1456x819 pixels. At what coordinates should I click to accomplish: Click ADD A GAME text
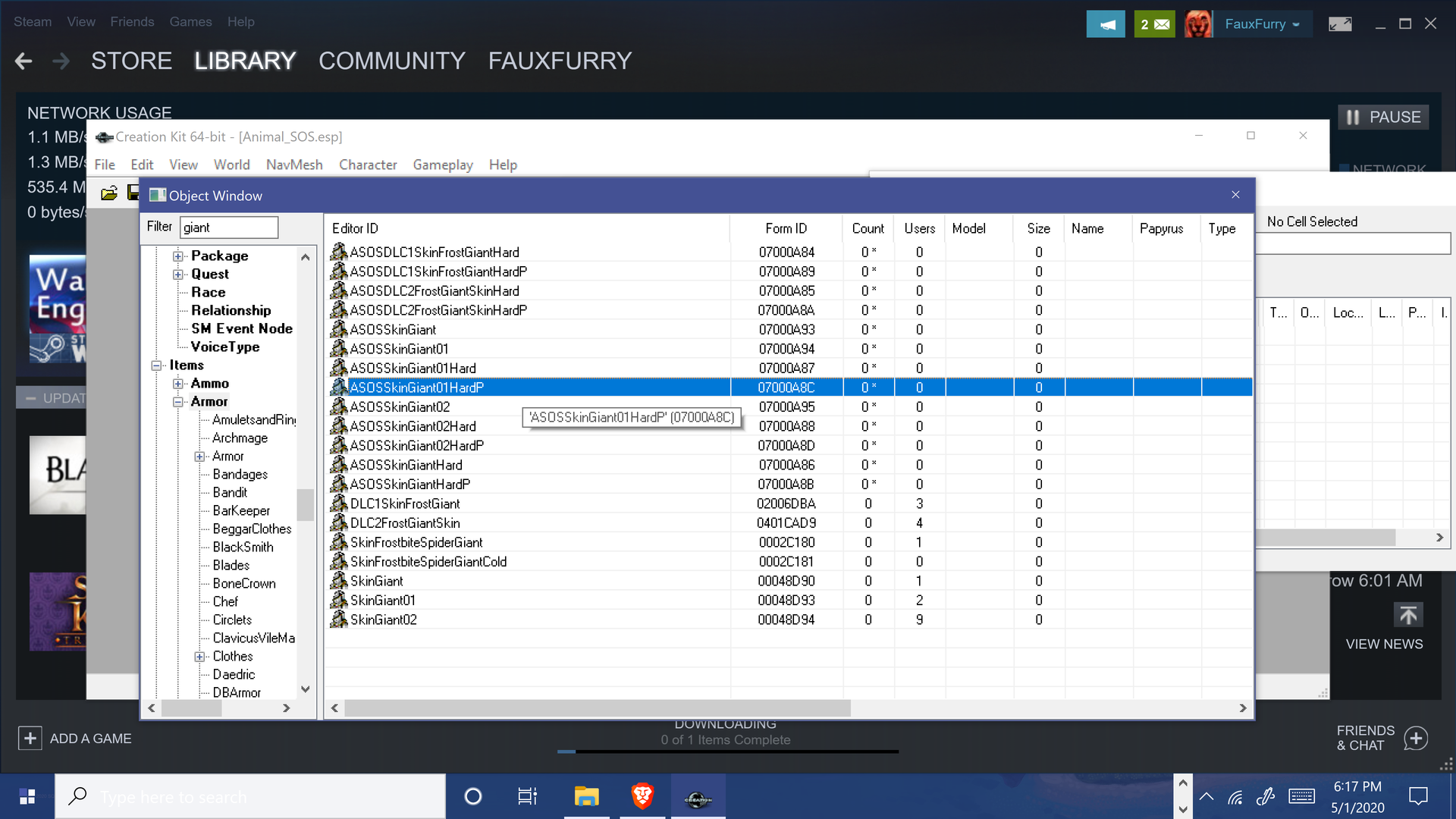(x=90, y=739)
